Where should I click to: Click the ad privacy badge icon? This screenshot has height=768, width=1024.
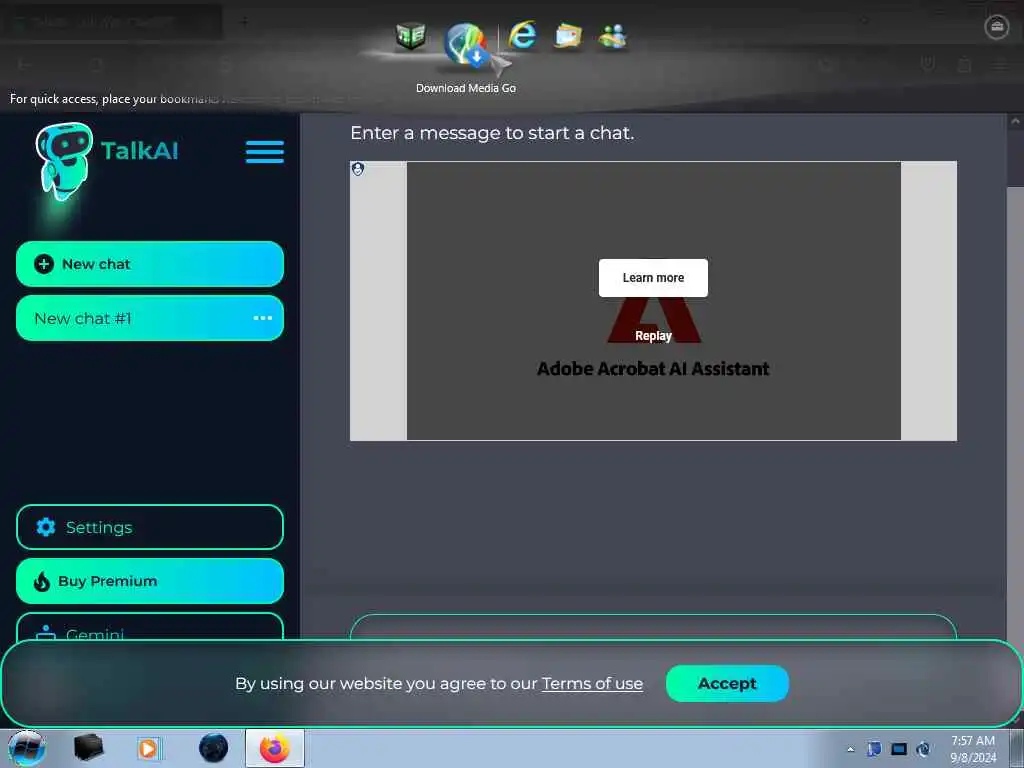[x=358, y=169]
